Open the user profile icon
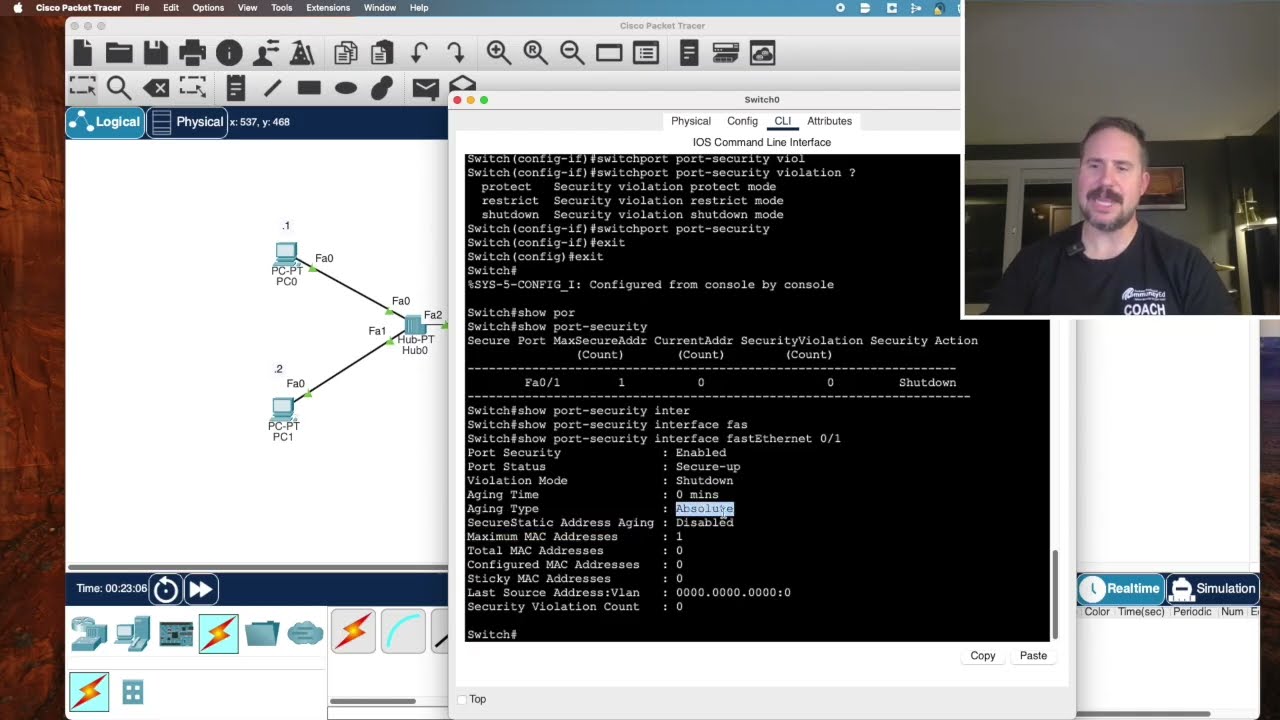1280x720 pixels. (x=266, y=53)
